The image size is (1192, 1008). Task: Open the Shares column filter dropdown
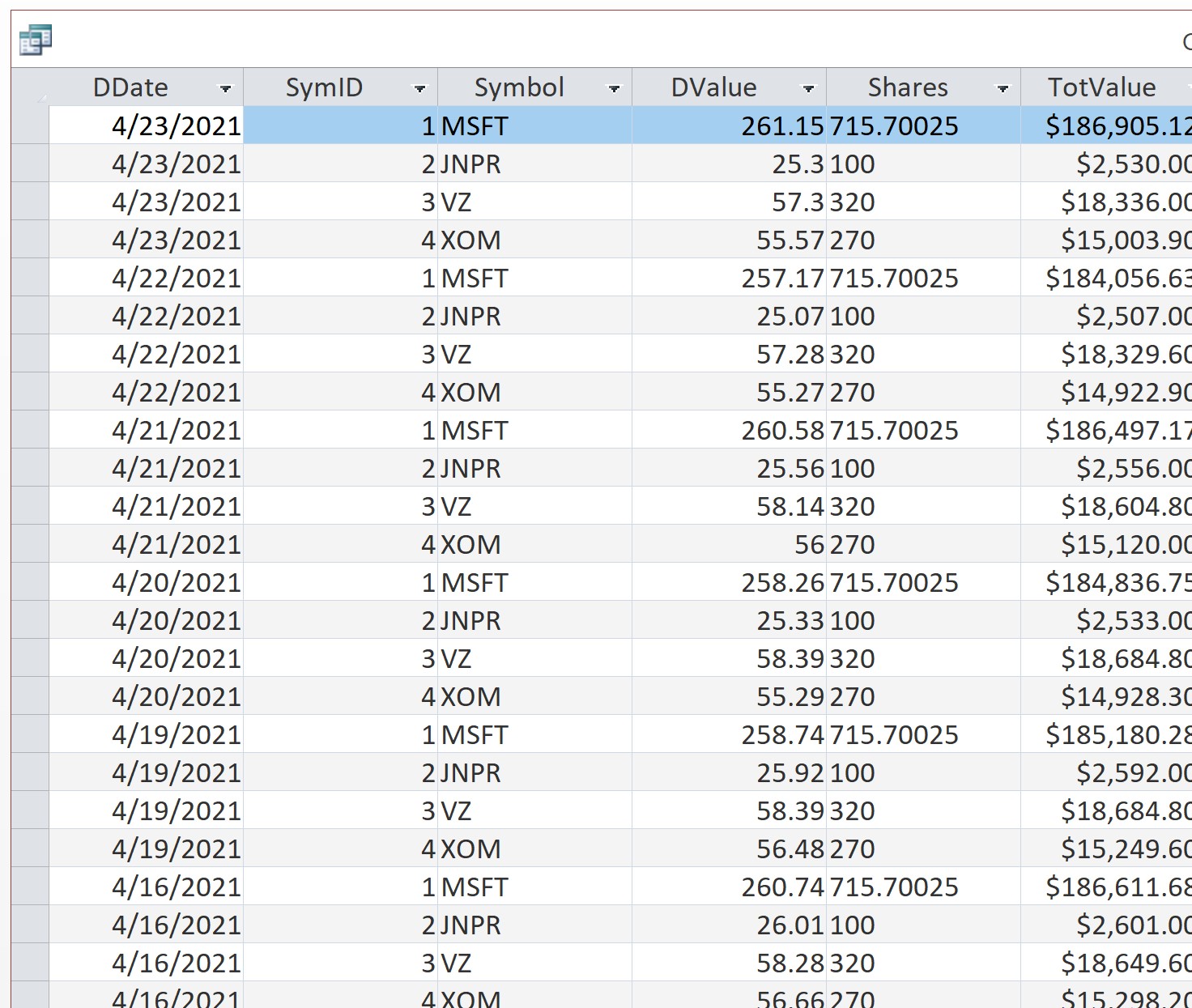coord(1003,88)
